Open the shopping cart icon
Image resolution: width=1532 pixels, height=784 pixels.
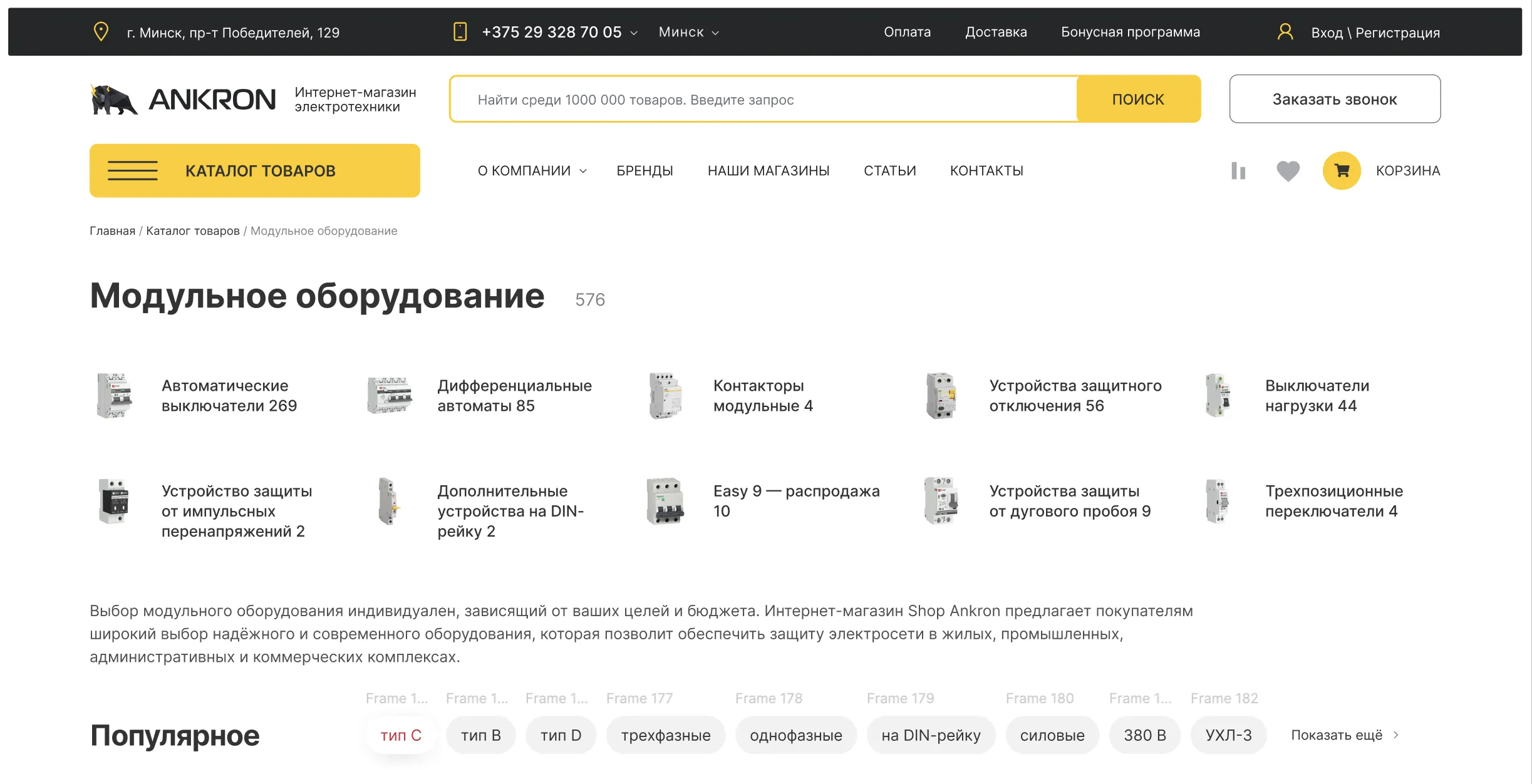pos(1342,170)
